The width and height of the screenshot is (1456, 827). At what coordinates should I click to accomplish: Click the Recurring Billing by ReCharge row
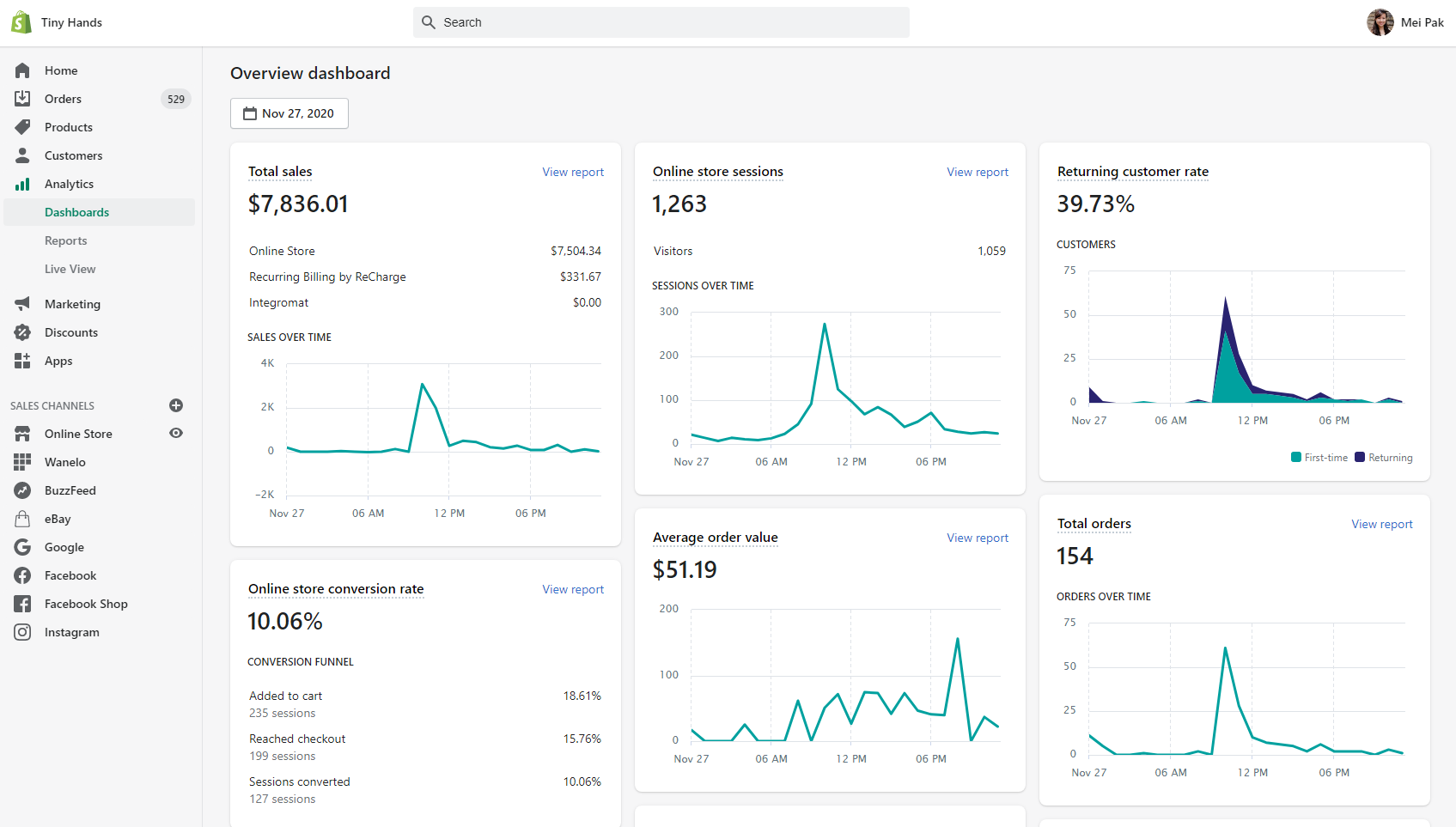425,277
